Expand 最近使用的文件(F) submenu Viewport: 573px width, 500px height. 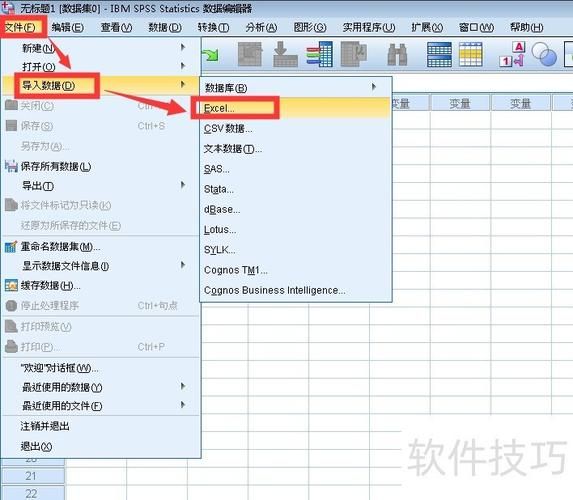coord(101,405)
